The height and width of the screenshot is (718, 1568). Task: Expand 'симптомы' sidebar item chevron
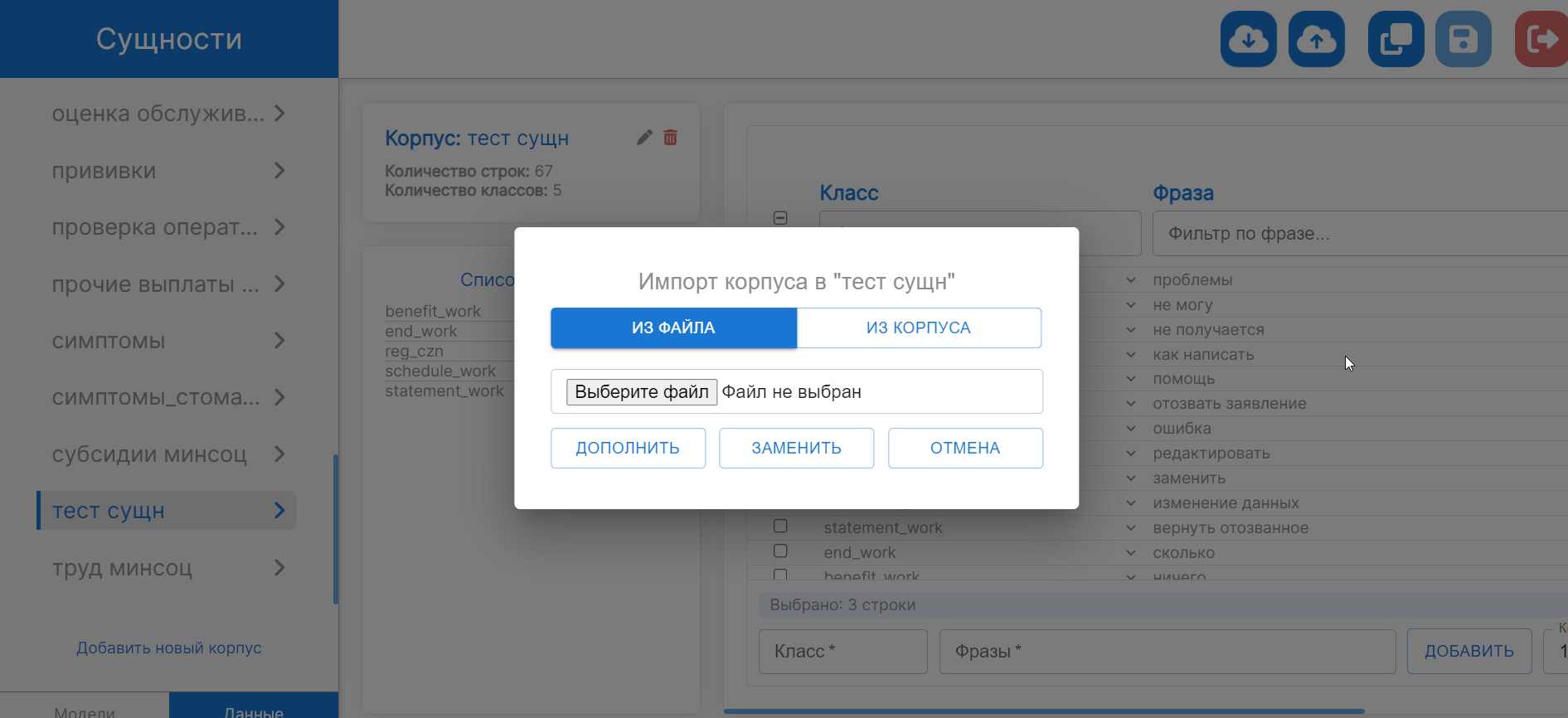point(279,341)
